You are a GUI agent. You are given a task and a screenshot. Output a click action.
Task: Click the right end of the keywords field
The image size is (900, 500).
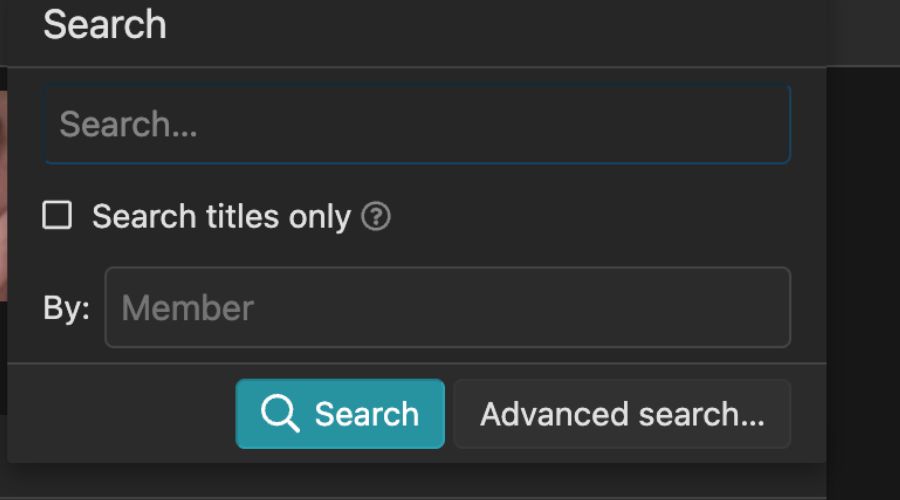click(x=760, y=125)
